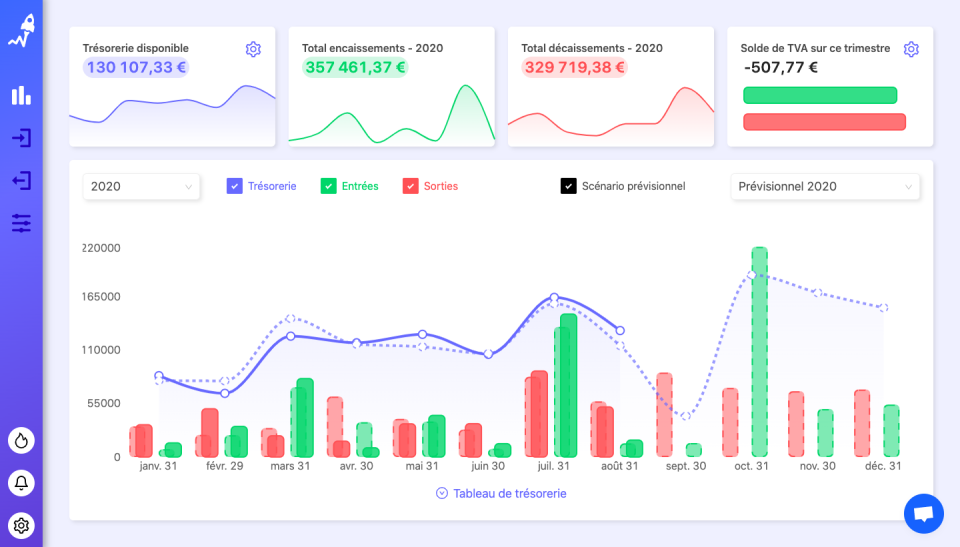960x547 pixels.
Task: Uncheck the Trésorerie checkbox
Action: 234,186
